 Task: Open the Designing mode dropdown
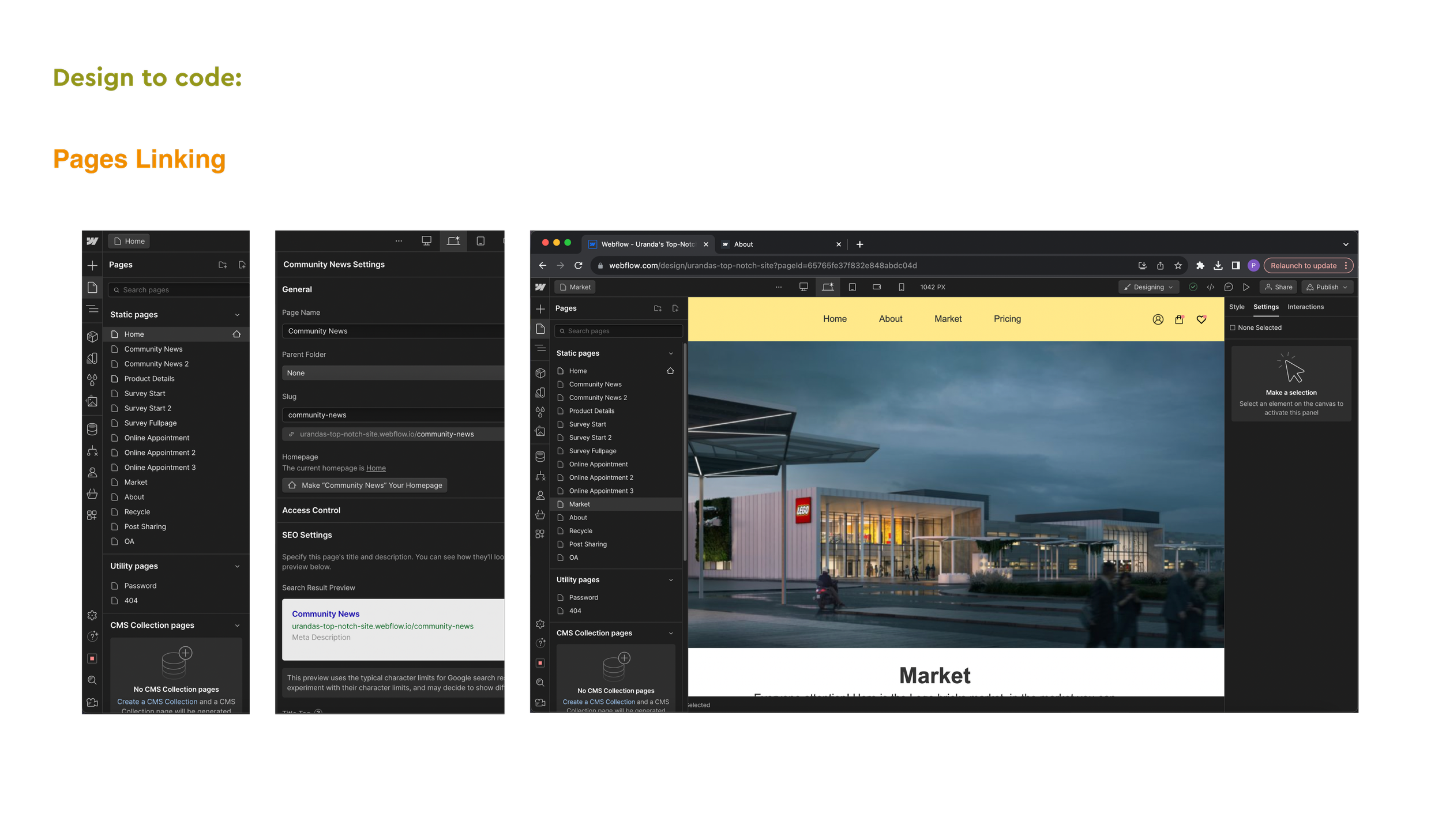[x=1148, y=287]
